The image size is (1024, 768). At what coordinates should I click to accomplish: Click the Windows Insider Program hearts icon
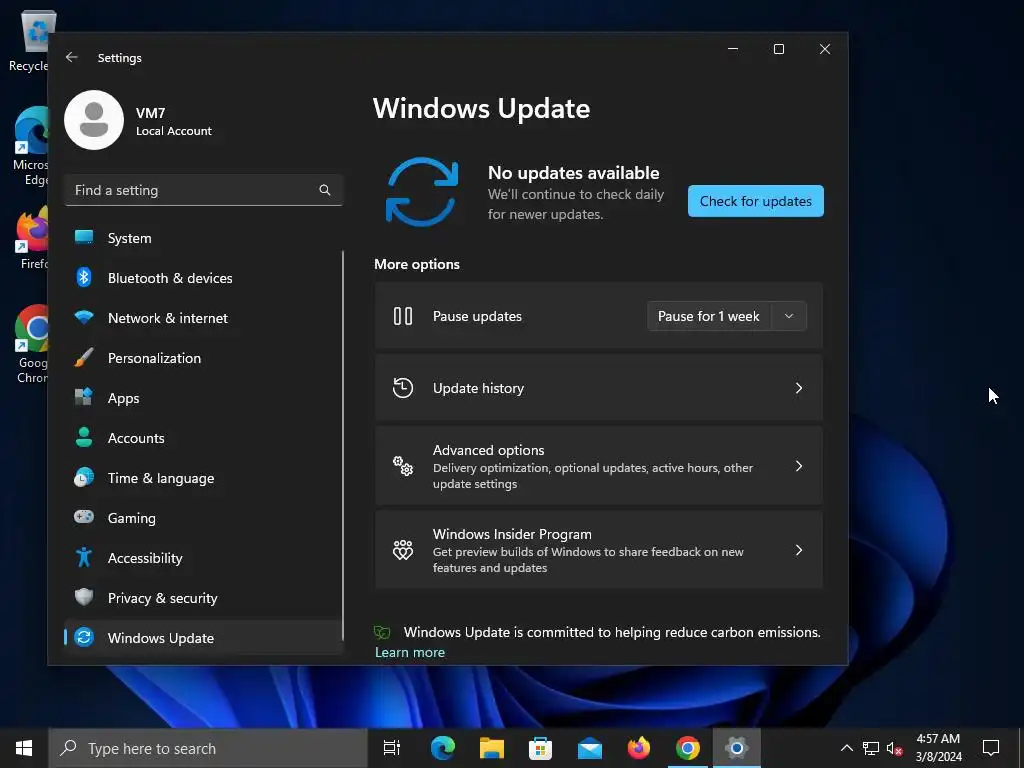coord(403,550)
